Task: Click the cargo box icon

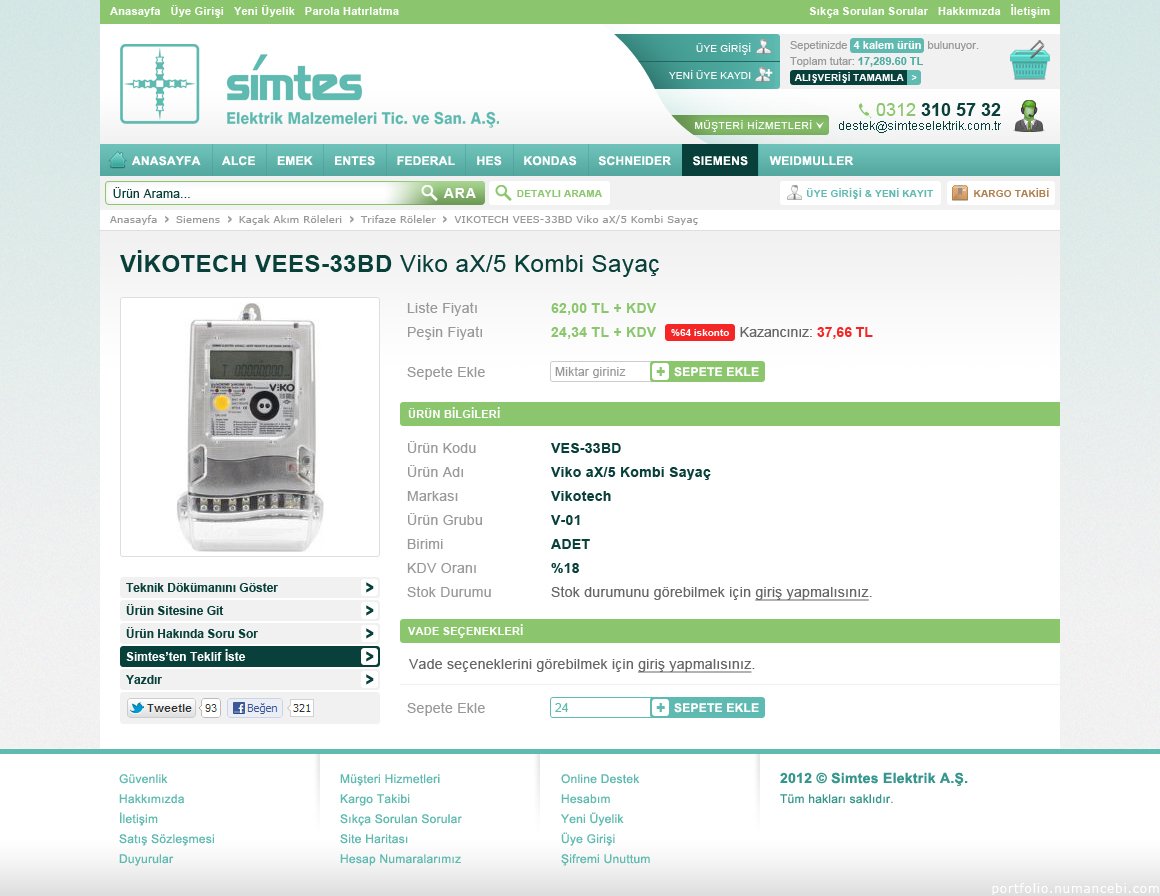Action: (960, 193)
